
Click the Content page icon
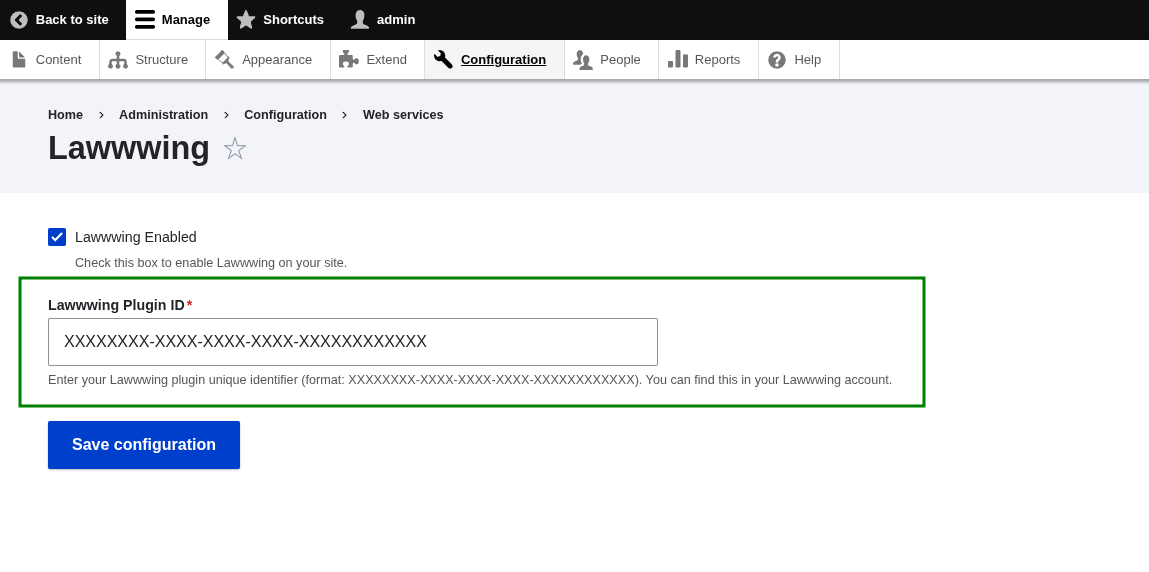click(x=19, y=59)
